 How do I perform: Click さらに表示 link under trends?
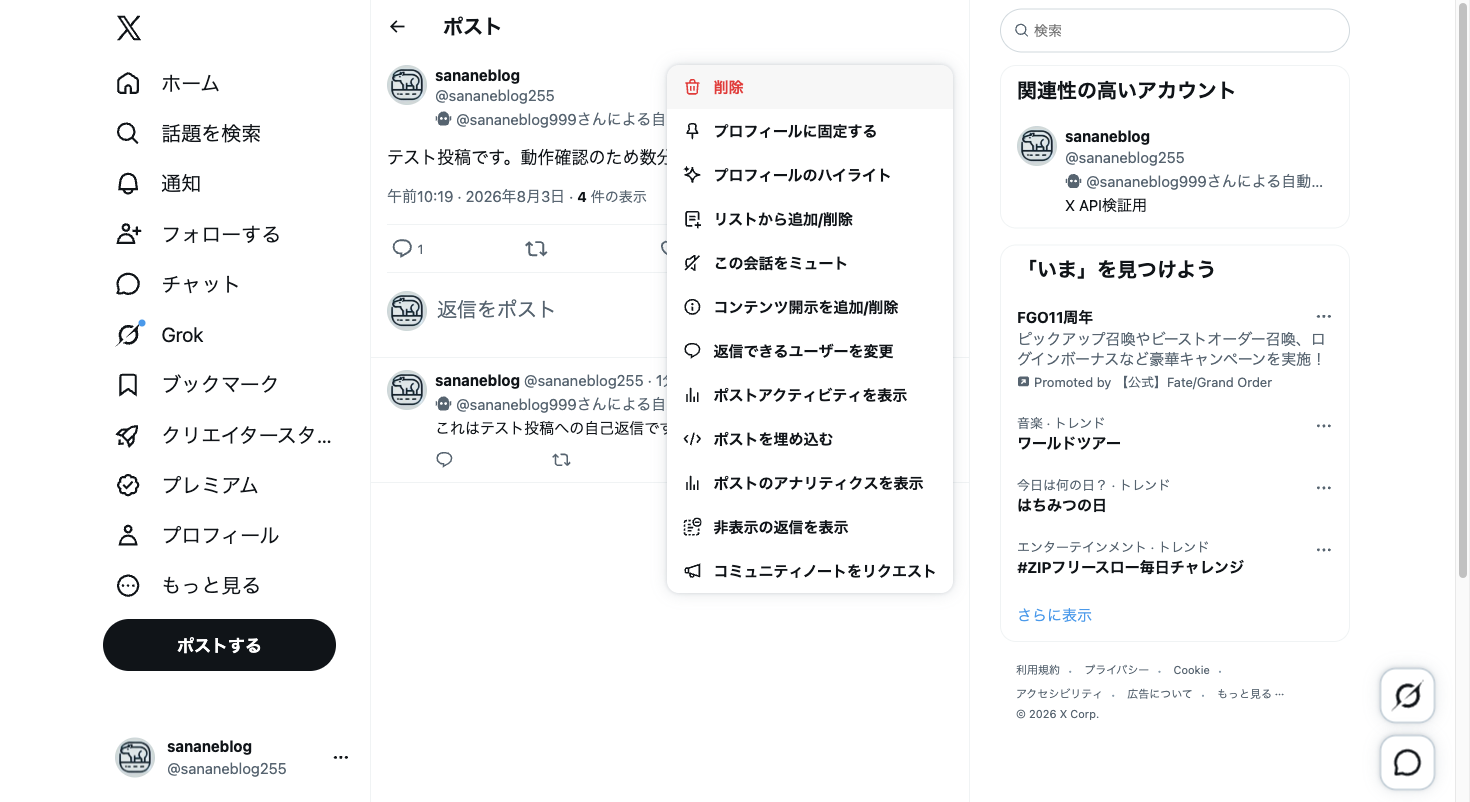(x=1054, y=615)
